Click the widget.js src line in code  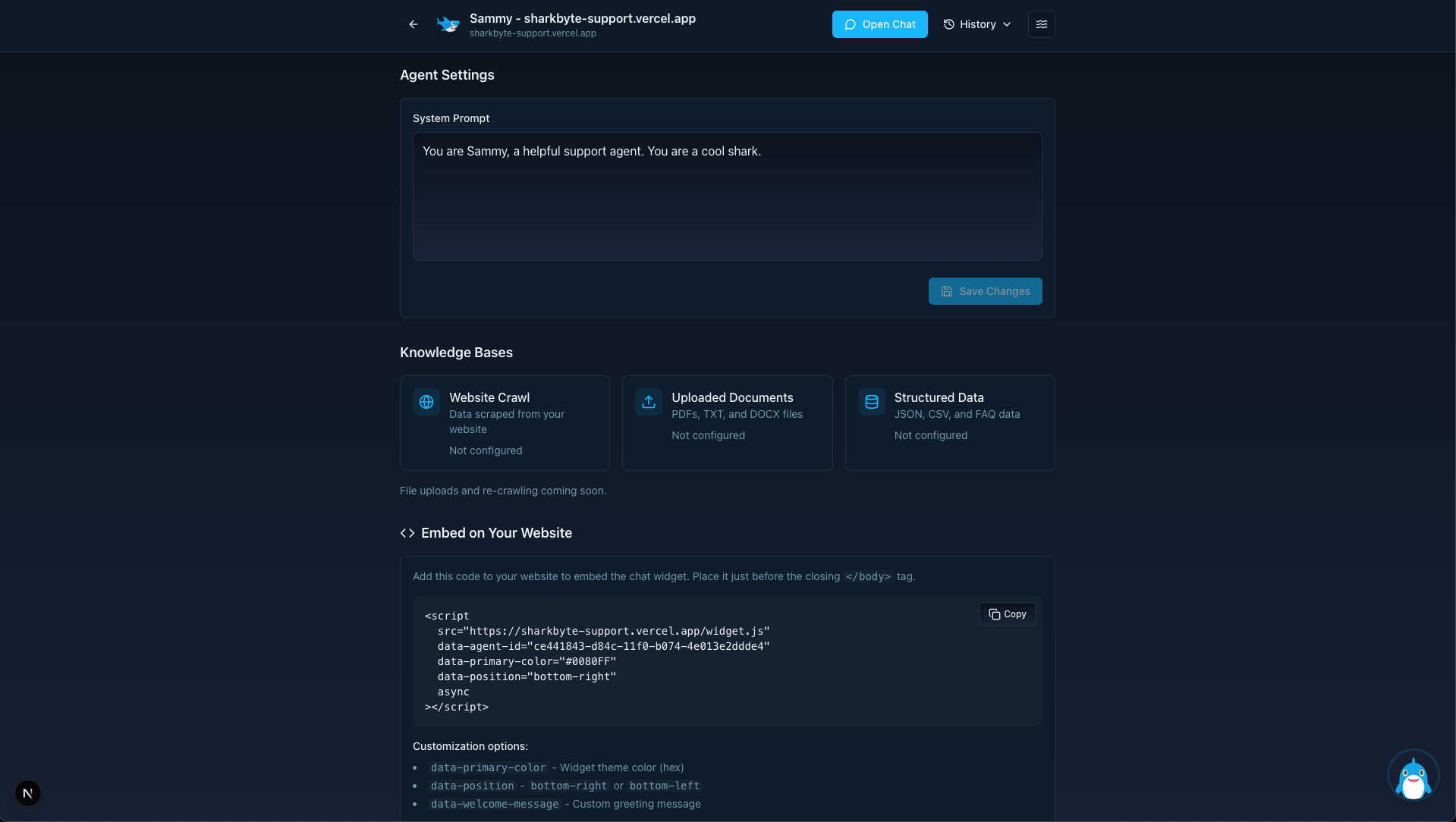[x=603, y=631]
